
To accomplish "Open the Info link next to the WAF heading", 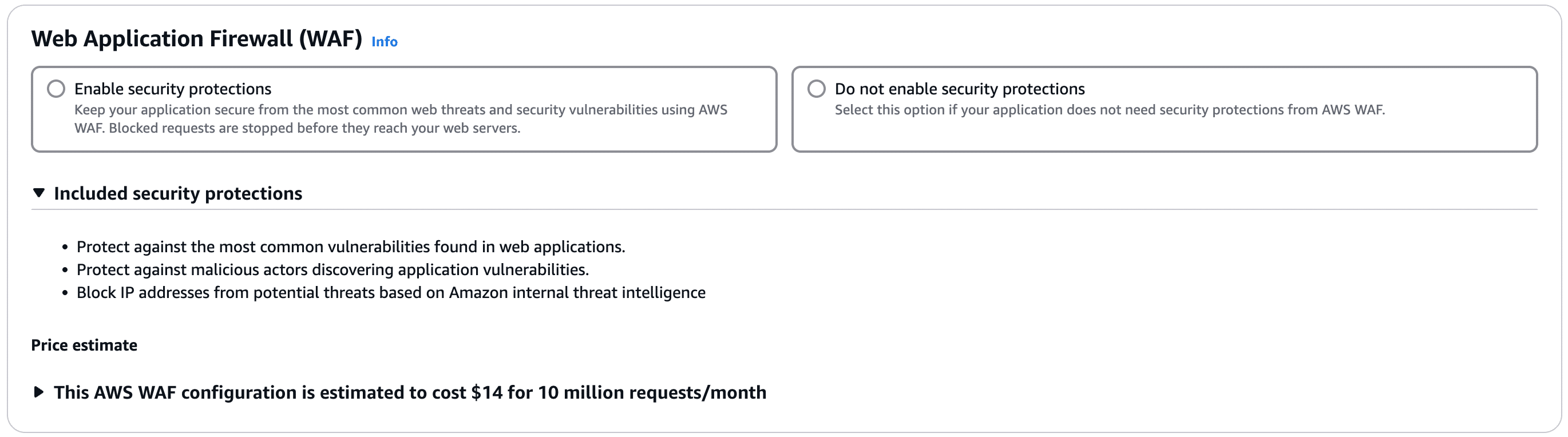I will [x=384, y=42].
